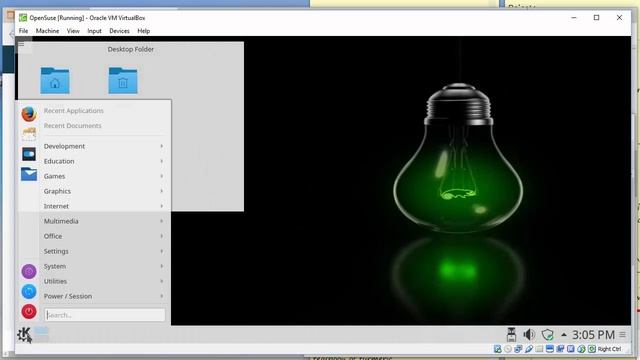Open the blue mail folder favorite icon
The width and height of the screenshot is (640, 360).
[x=29, y=174]
